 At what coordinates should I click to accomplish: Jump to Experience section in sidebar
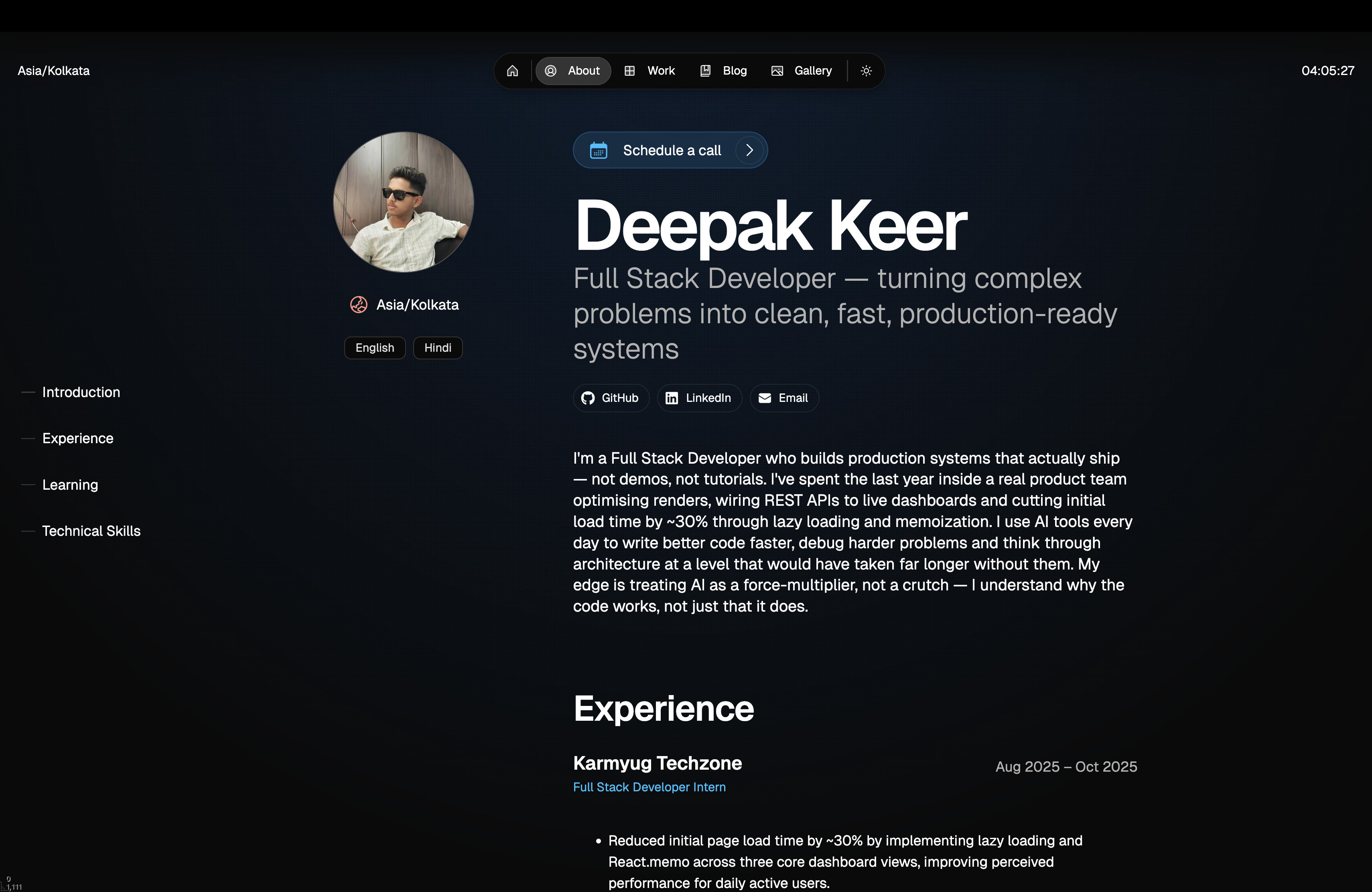78,438
